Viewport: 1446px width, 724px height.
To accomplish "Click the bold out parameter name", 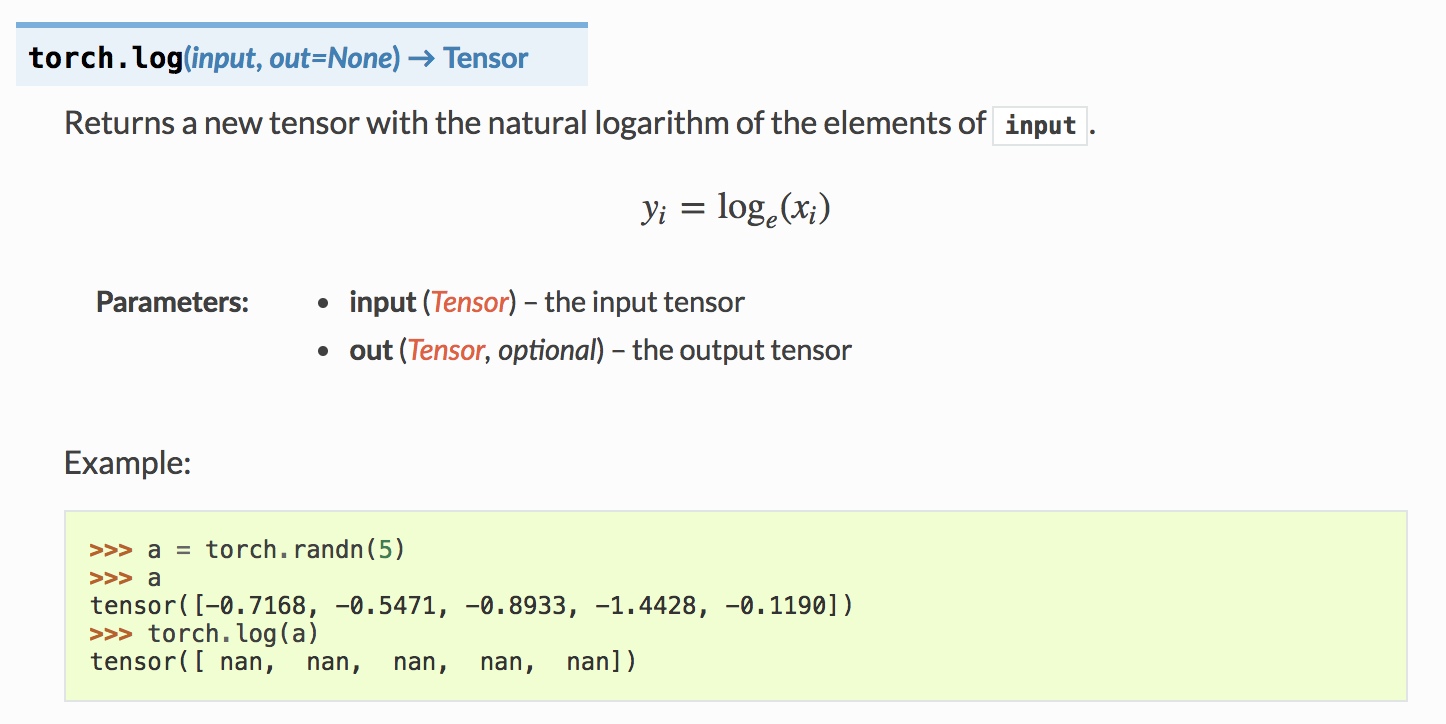I will tap(371, 350).
